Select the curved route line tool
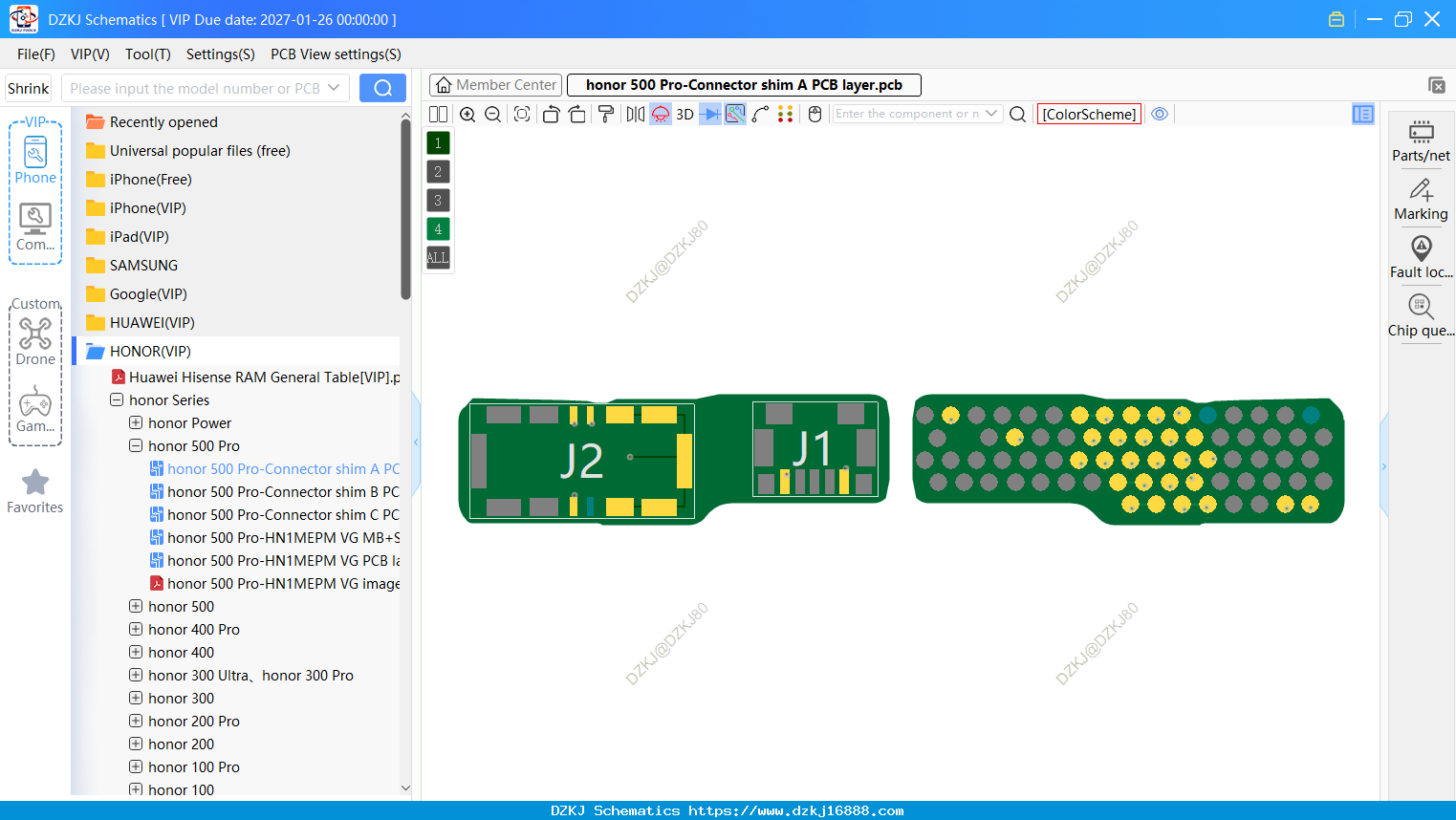Image resolution: width=1456 pixels, height=820 pixels. [760, 114]
